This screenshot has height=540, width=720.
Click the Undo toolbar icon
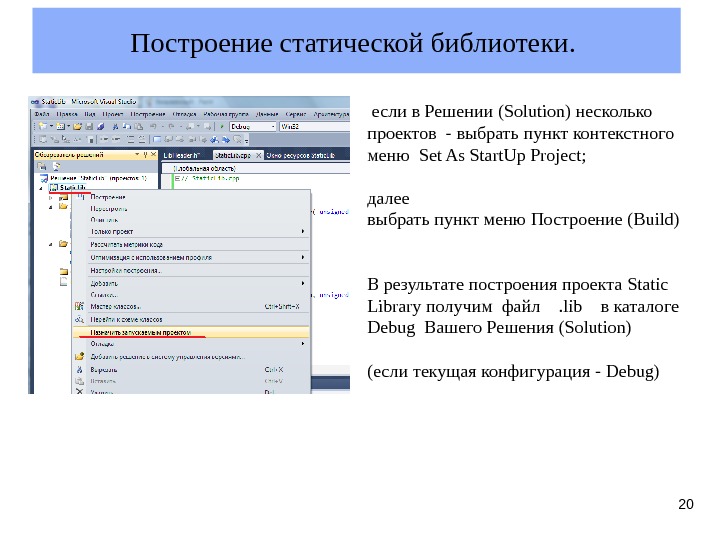(x=153, y=126)
